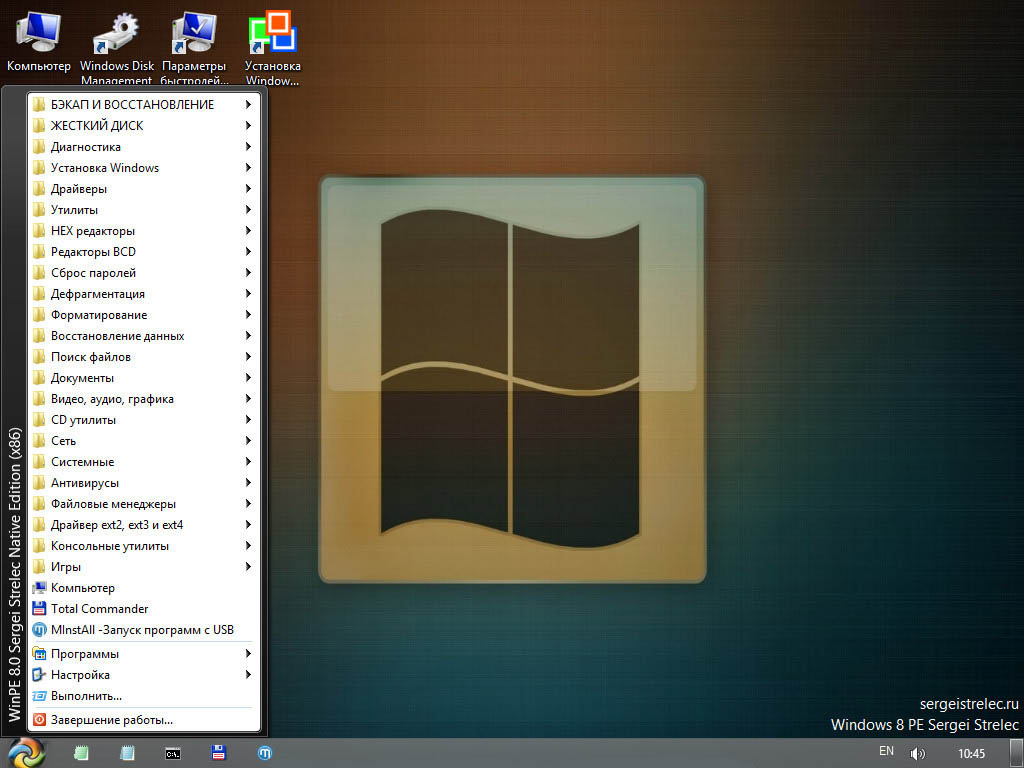This screenshot has width=1024, height=768.
Task: Expand Программы submenu arrow
Action: [248, 654]
